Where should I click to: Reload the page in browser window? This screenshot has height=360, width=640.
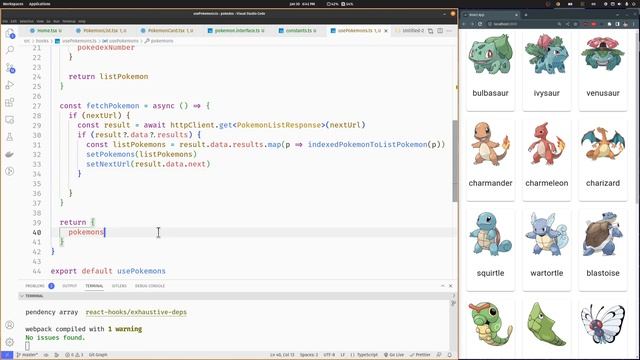(480, 24)
